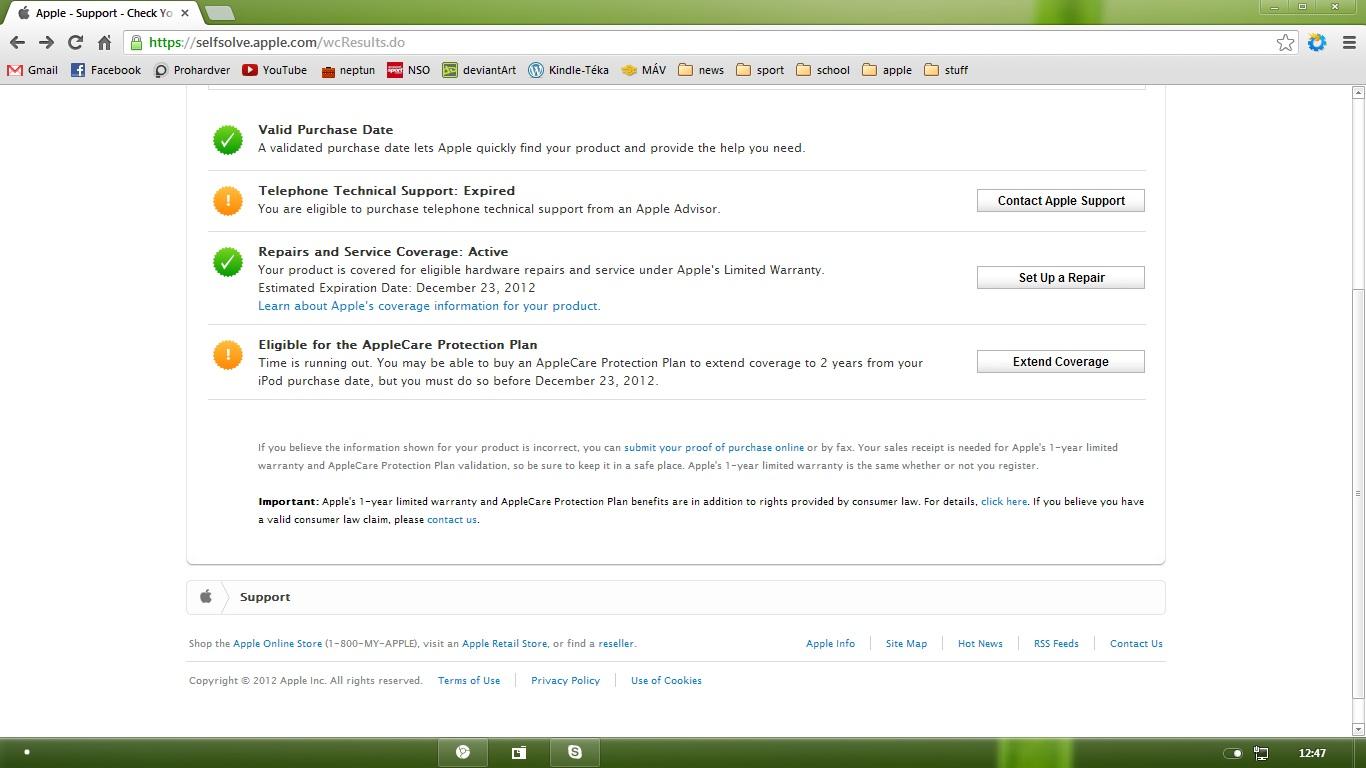Click the Apple logo in breadcrumb
1366x768 pixels.
[205, 597]
